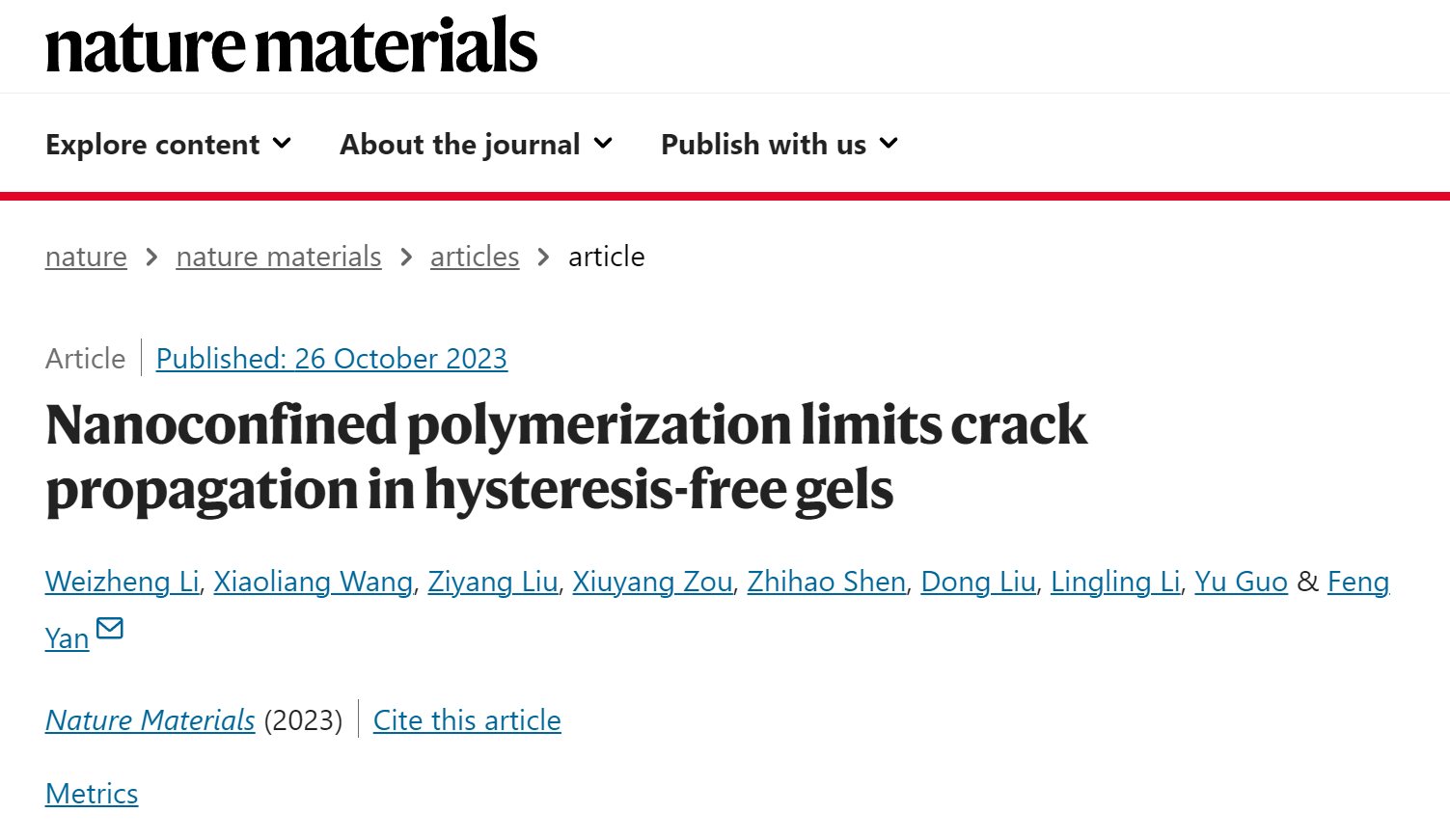The width and height of the screenshot is (1450, 840).
Task: Click the envelope icon next to Feng Yan
Action: (x=110, y=628)
